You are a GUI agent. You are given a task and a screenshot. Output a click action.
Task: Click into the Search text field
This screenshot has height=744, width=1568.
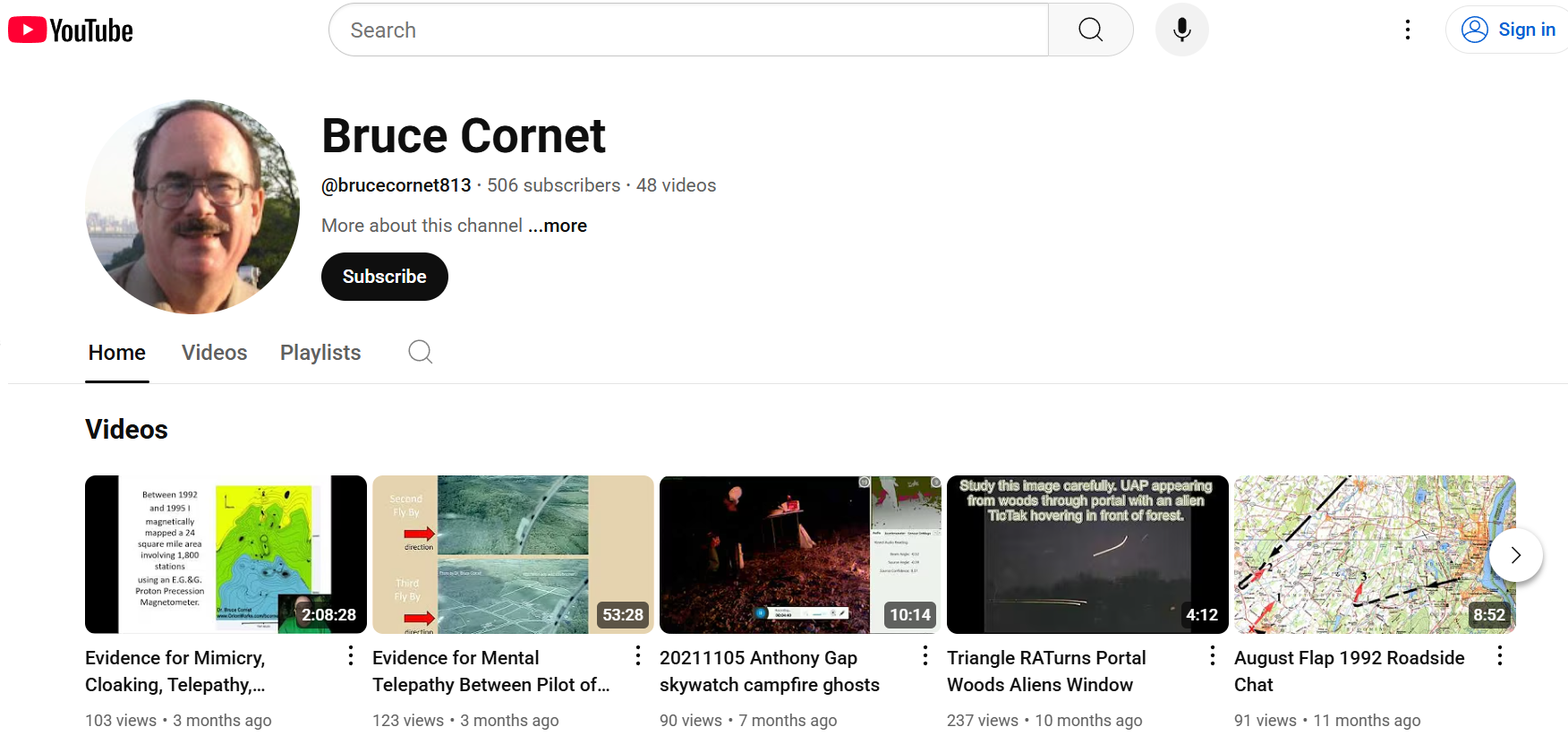[x=687, y=30]
